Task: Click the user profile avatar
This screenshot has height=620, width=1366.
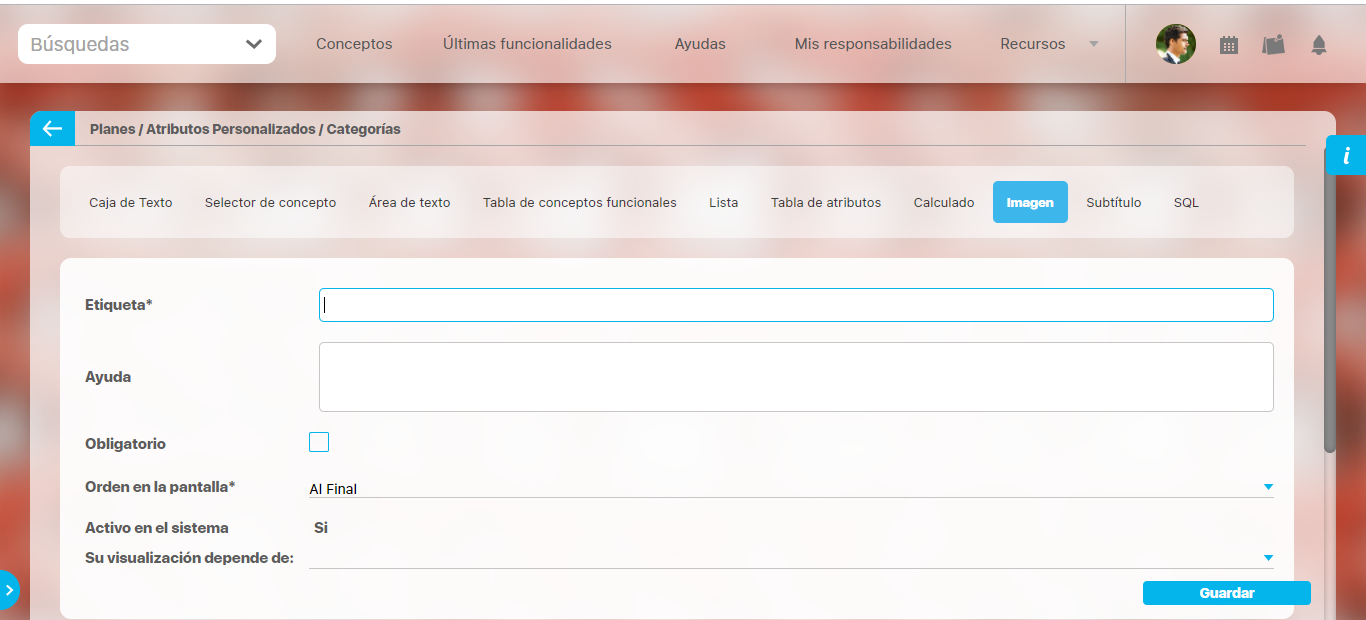Action: tap(1175, 44)
